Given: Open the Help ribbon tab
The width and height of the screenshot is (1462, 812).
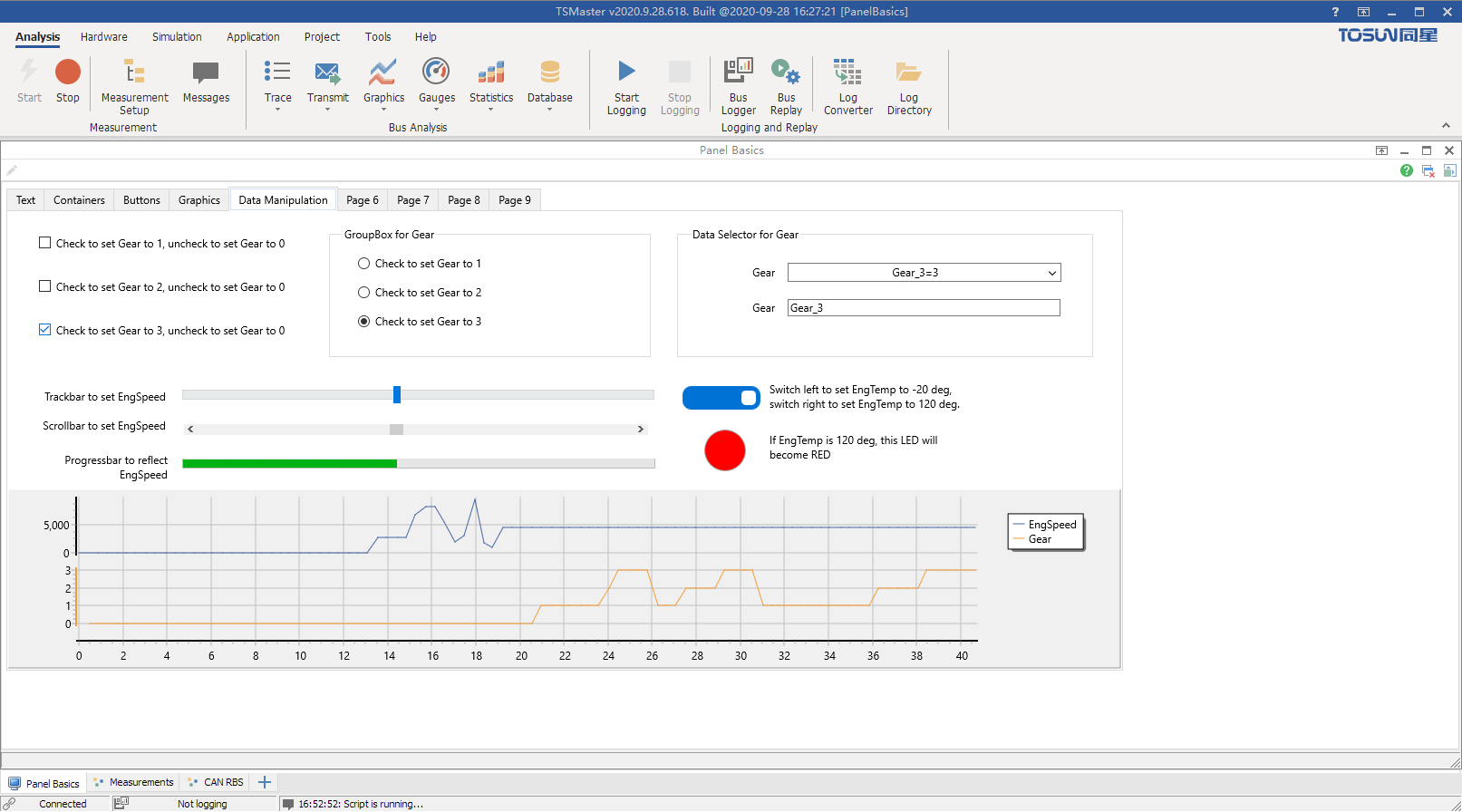Looking at the screenshot, I should [x=425, y=37].
